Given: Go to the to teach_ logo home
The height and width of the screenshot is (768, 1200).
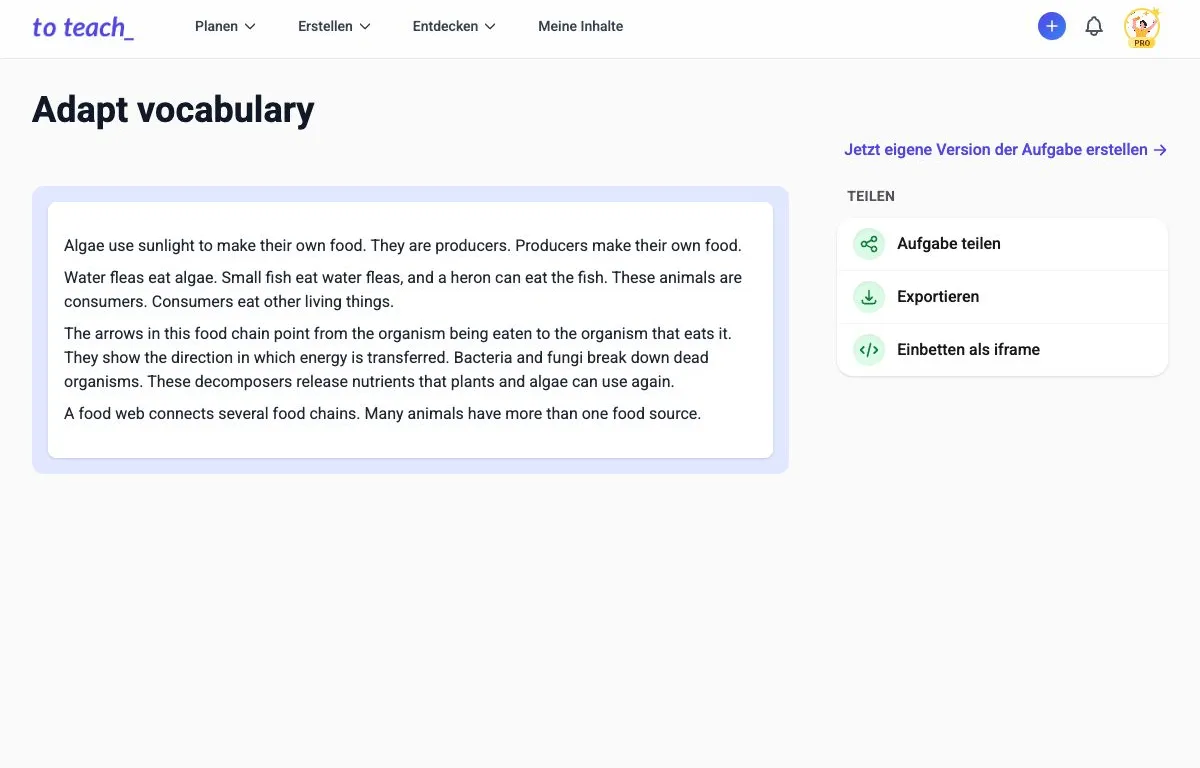Looking at the screenshot, I should pos(83,27).
